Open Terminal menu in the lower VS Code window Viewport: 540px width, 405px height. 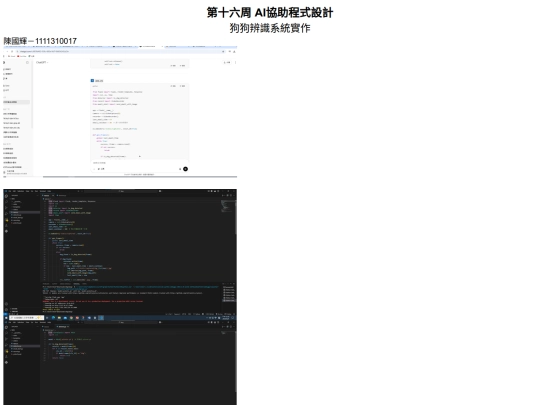click(x=43, y=322)
